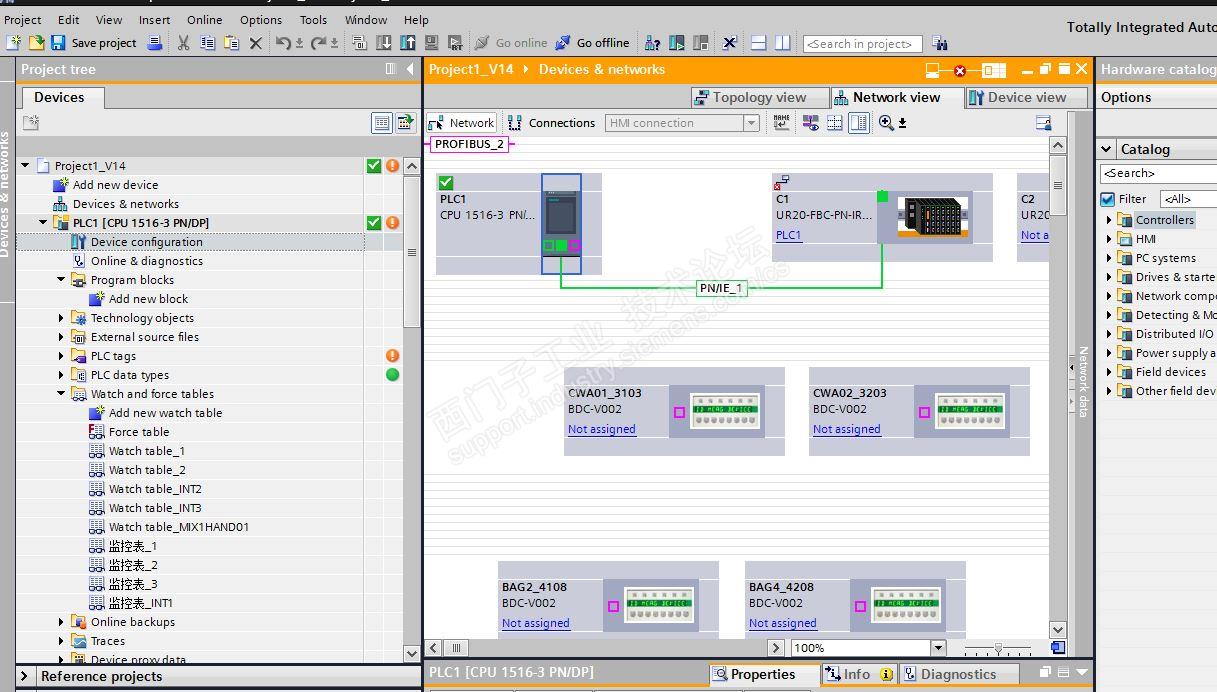Screen dimensions: 1217x692
Task: Click the Download to device icon
Action: [x=384, y=43]
